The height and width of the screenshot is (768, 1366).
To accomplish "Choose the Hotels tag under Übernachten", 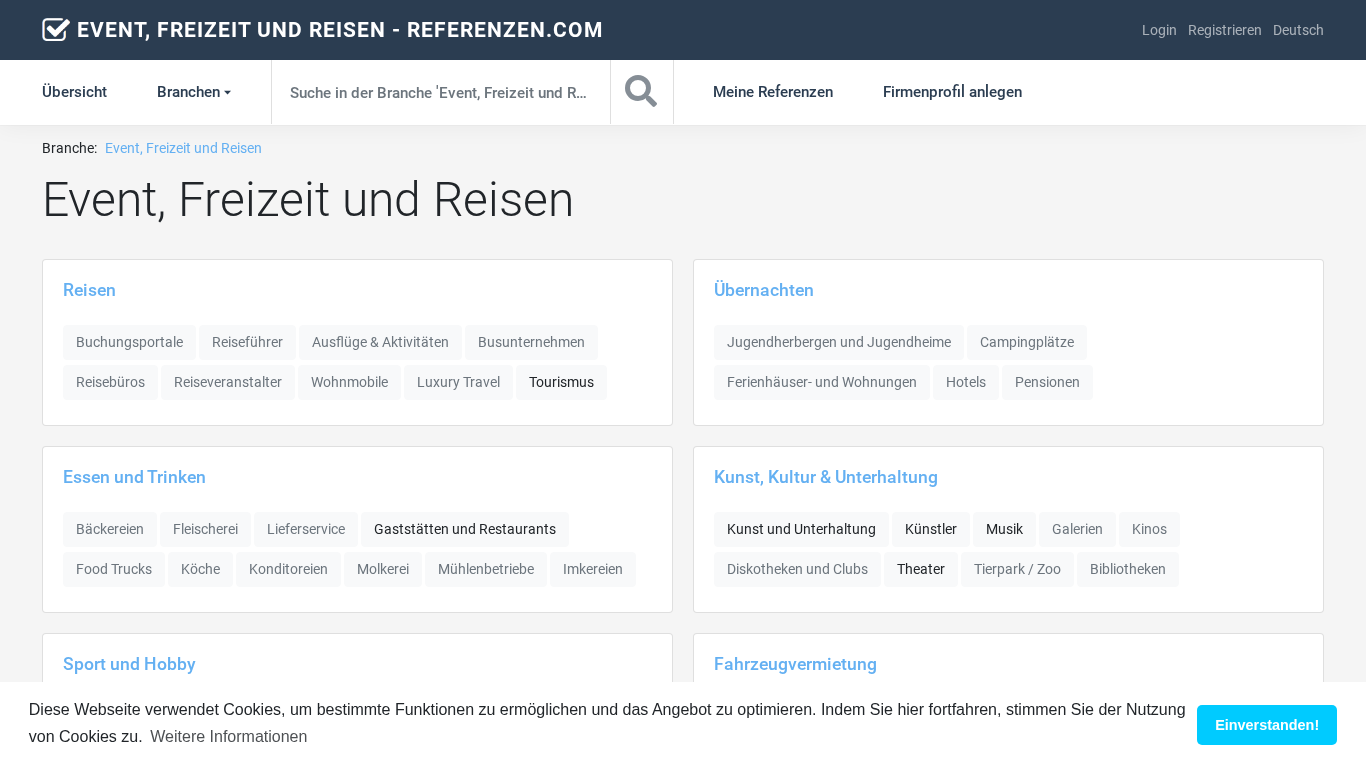I will click(965, 382).
